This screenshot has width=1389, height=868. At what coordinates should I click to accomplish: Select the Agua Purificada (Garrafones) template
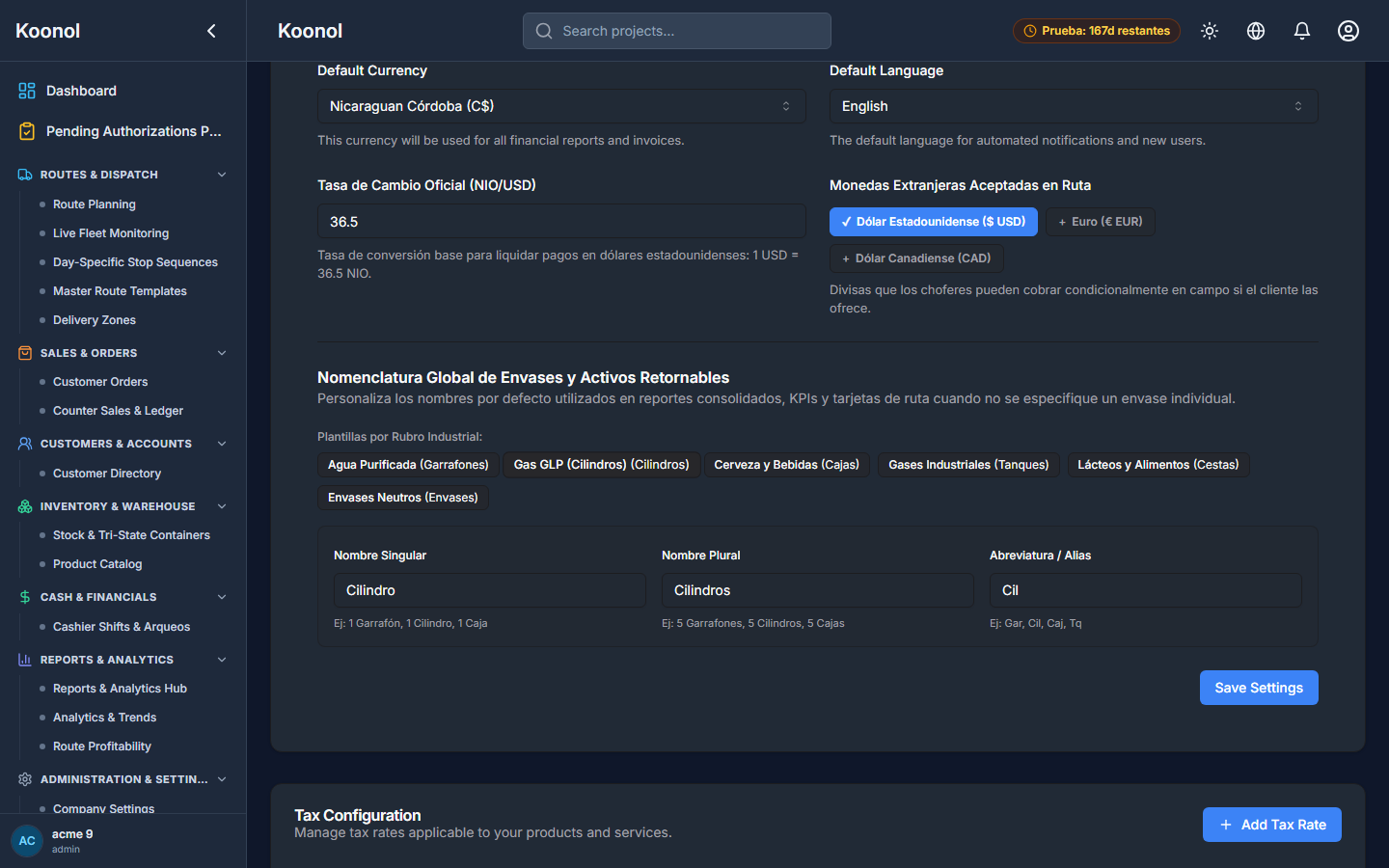coord(408,465)
